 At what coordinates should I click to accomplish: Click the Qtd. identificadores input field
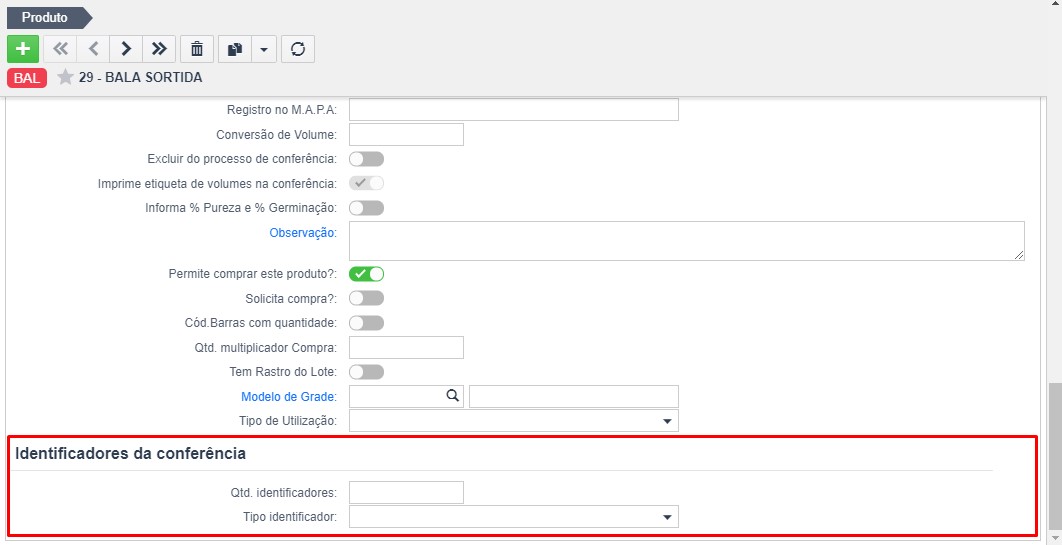tap(406, 492)
